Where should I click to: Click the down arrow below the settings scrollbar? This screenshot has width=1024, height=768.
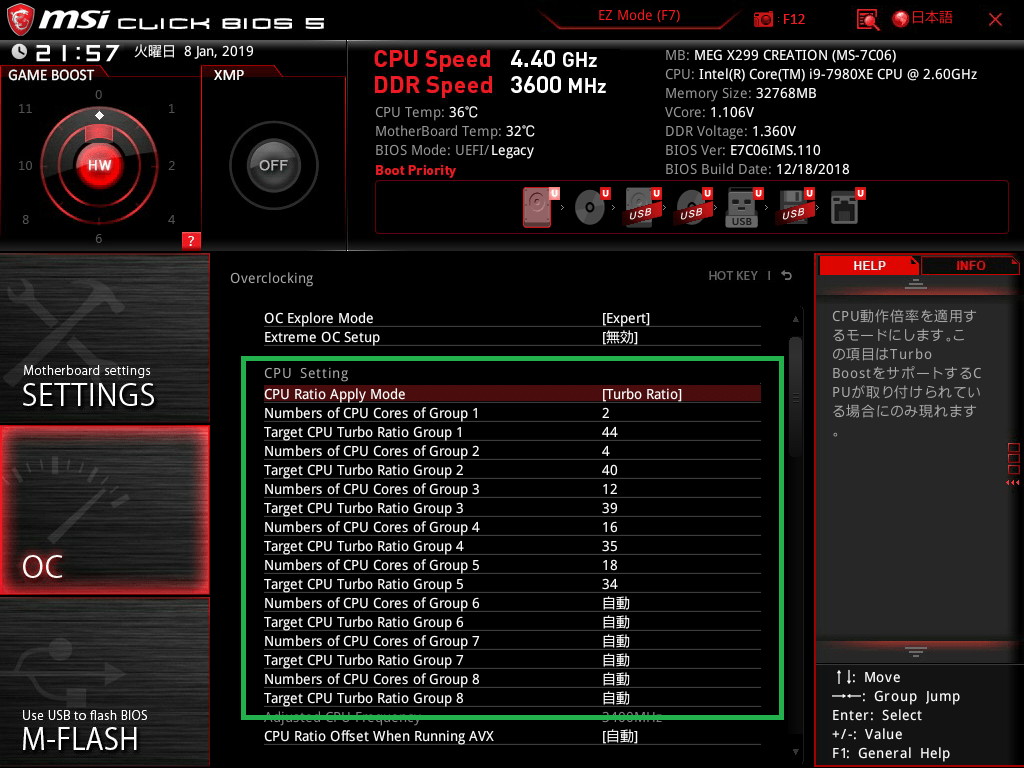pyautogui.click(x=795, y=752)
